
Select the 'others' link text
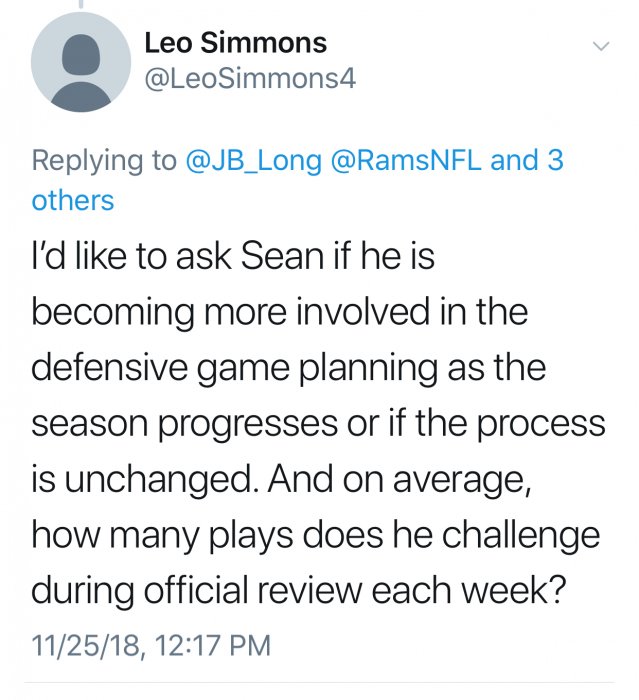(73, 200)
